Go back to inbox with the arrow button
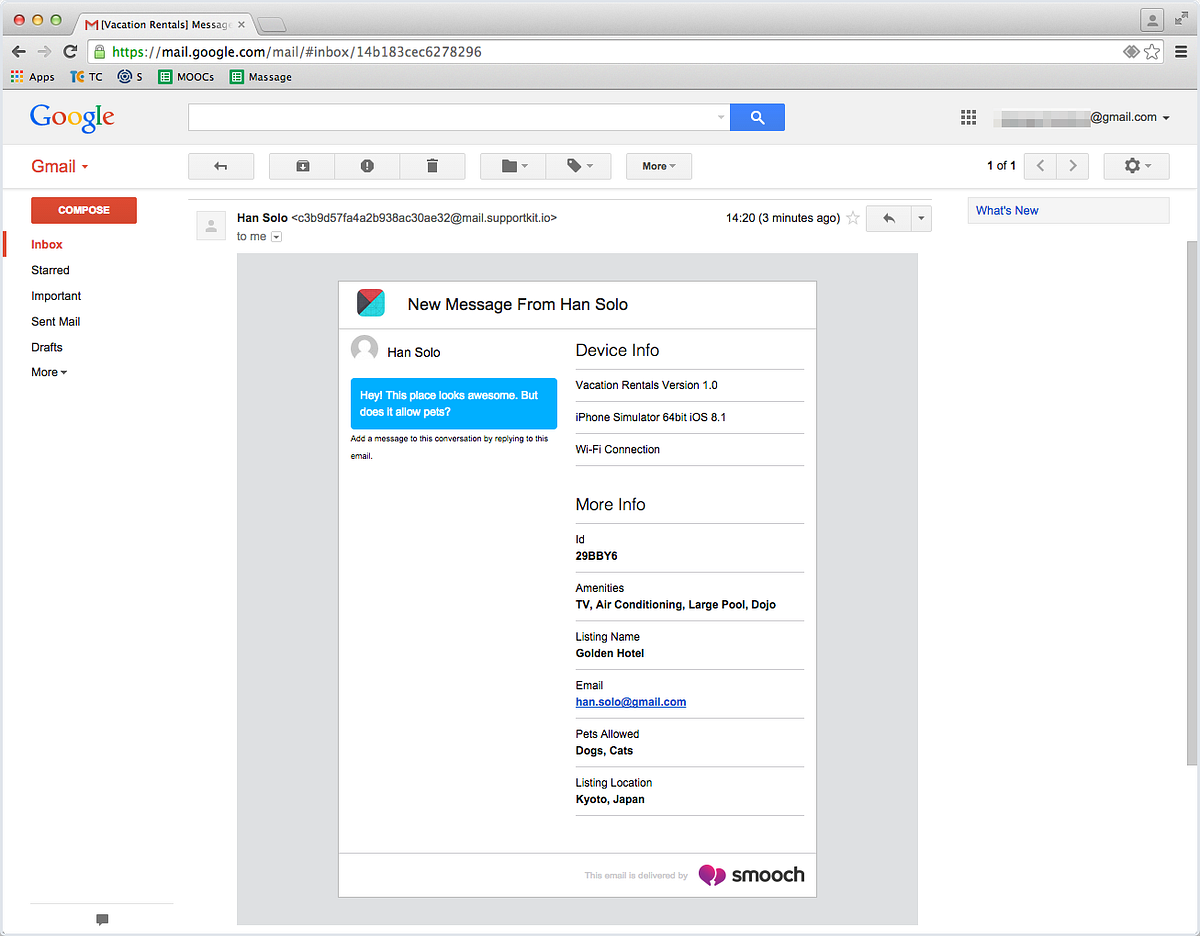Viewport: 1200px width, 936px height. (x=221, y=166)
